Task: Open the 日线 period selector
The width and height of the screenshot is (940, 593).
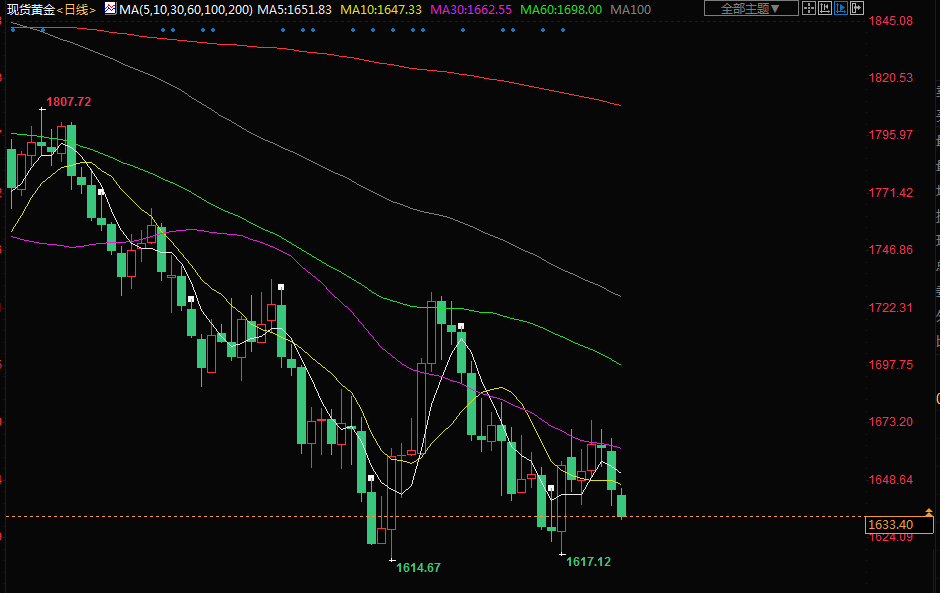Action: pos(77,9)
